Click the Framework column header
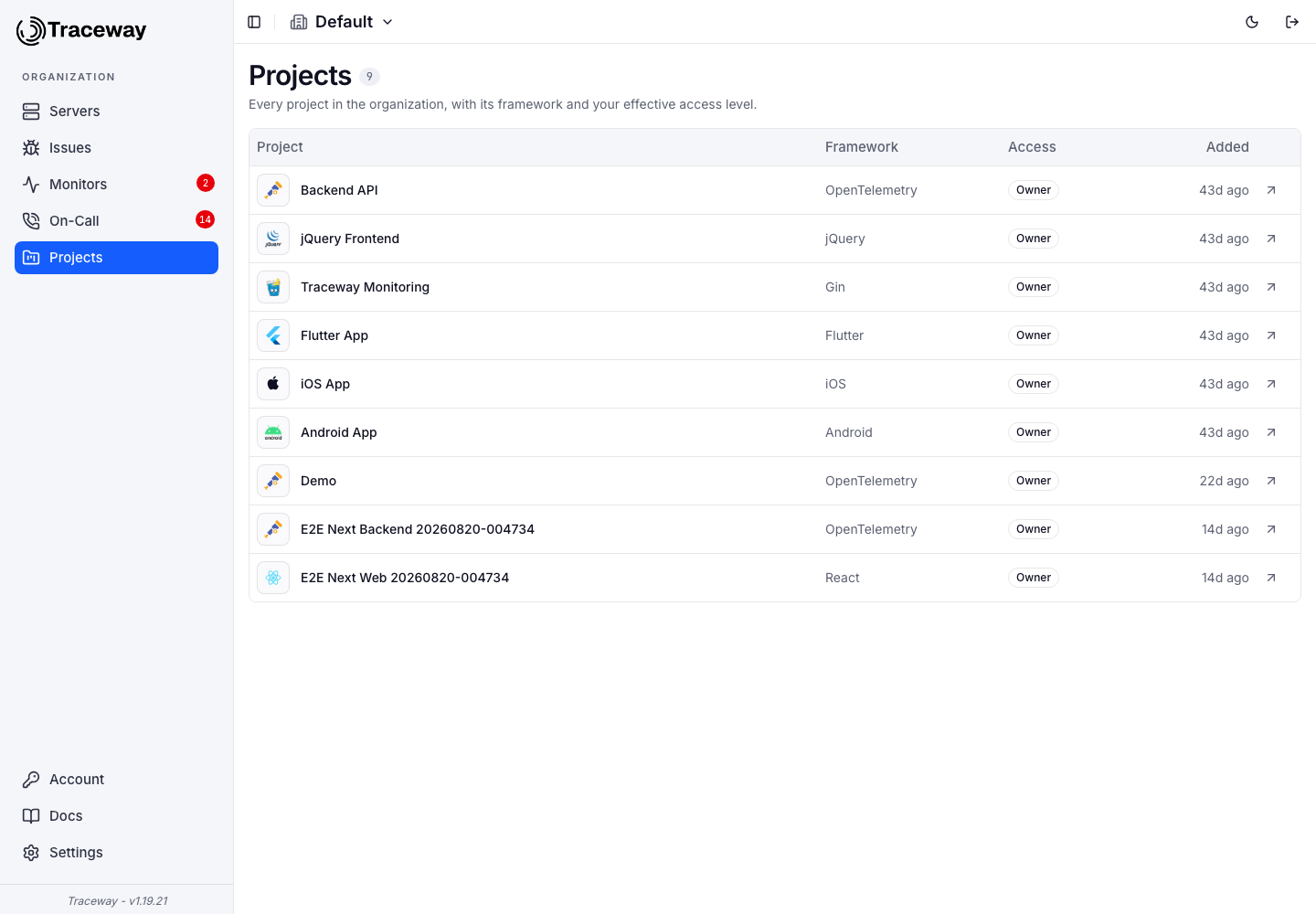This screenshot has height=914, width=1316. coord(862,147)
